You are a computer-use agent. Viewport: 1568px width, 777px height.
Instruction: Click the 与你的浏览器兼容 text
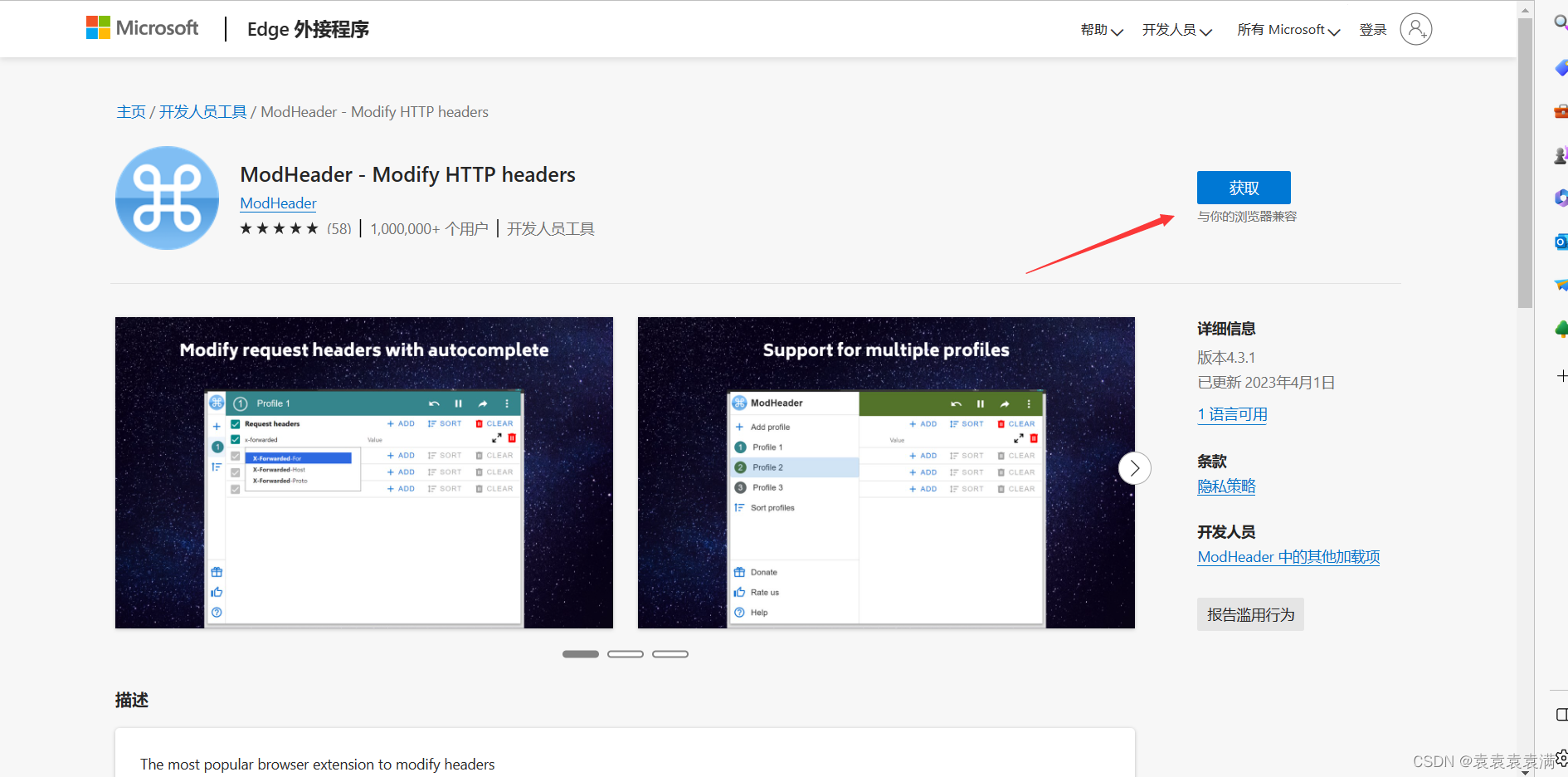1247,217
